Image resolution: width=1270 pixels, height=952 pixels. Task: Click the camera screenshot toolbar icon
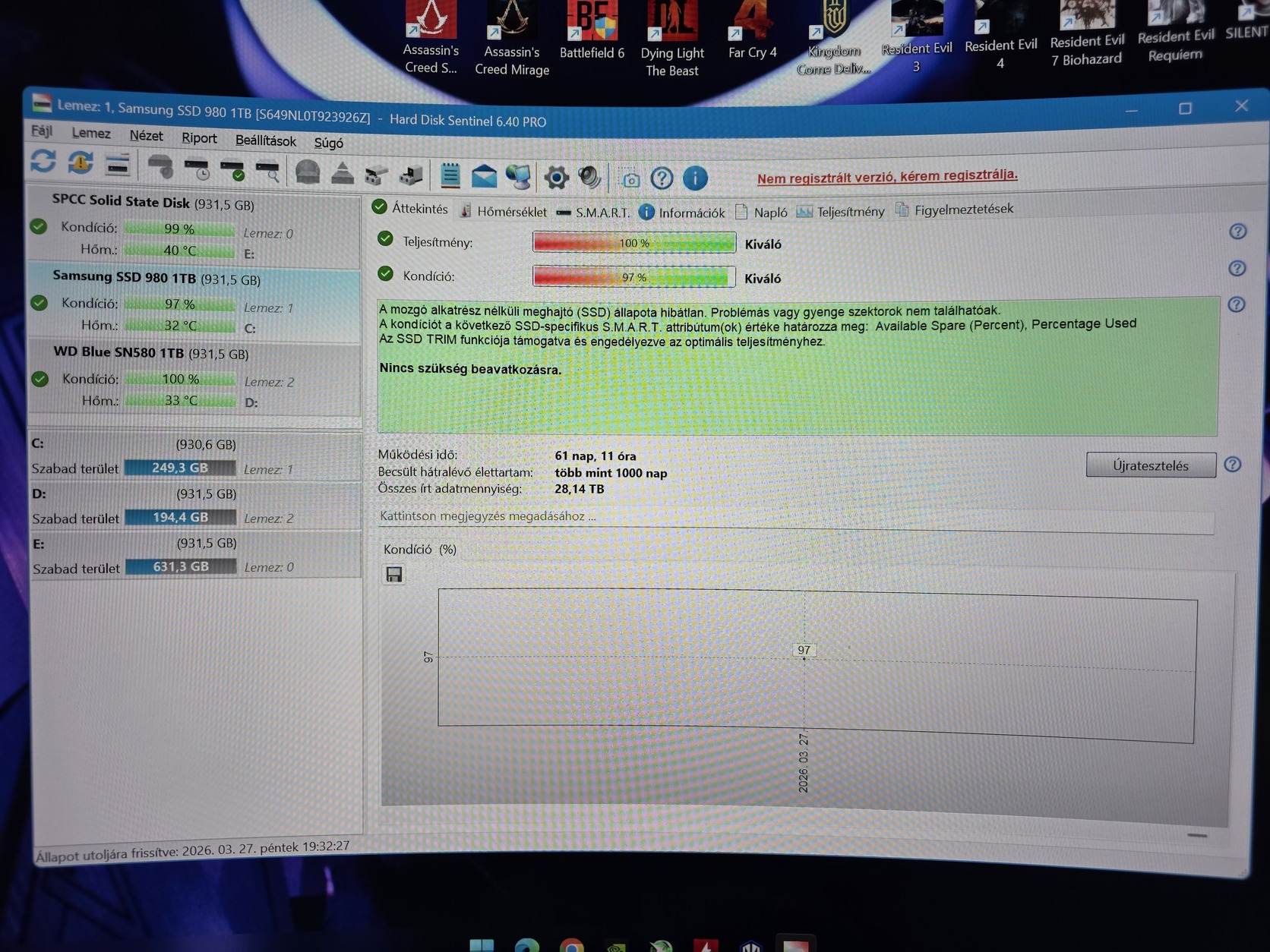(x=630, y=179)
